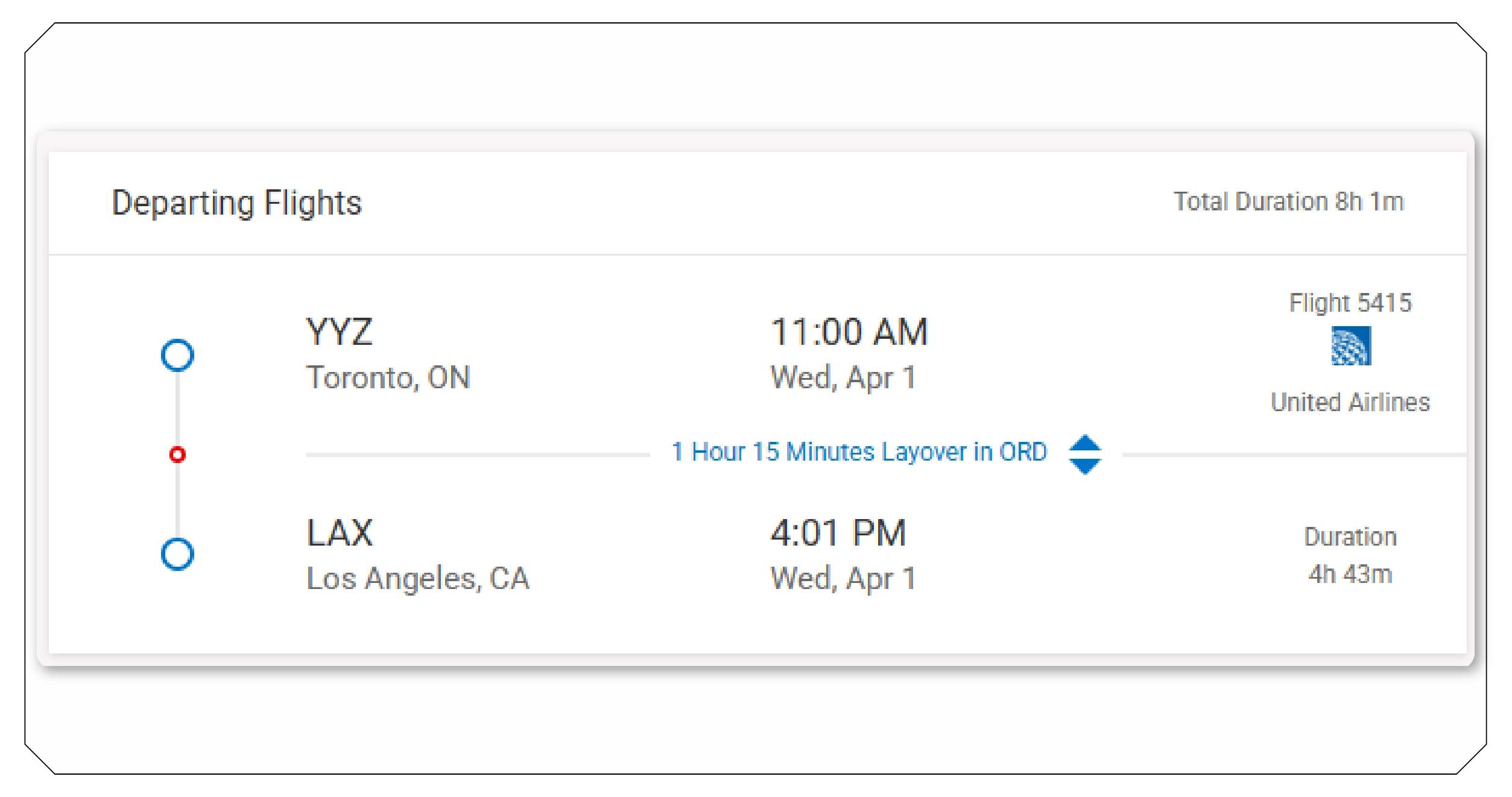Click the Toronto, ON city label

click(x=388, y=378)
